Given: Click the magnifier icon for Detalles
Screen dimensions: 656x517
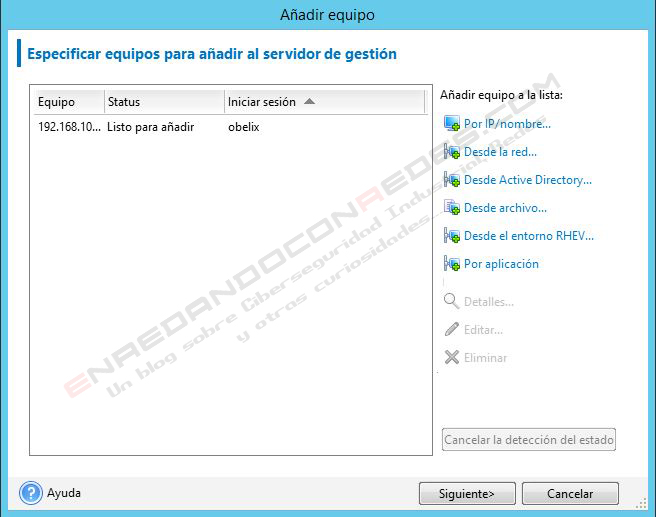Looking at the screenshot, I should pos(451,302).
